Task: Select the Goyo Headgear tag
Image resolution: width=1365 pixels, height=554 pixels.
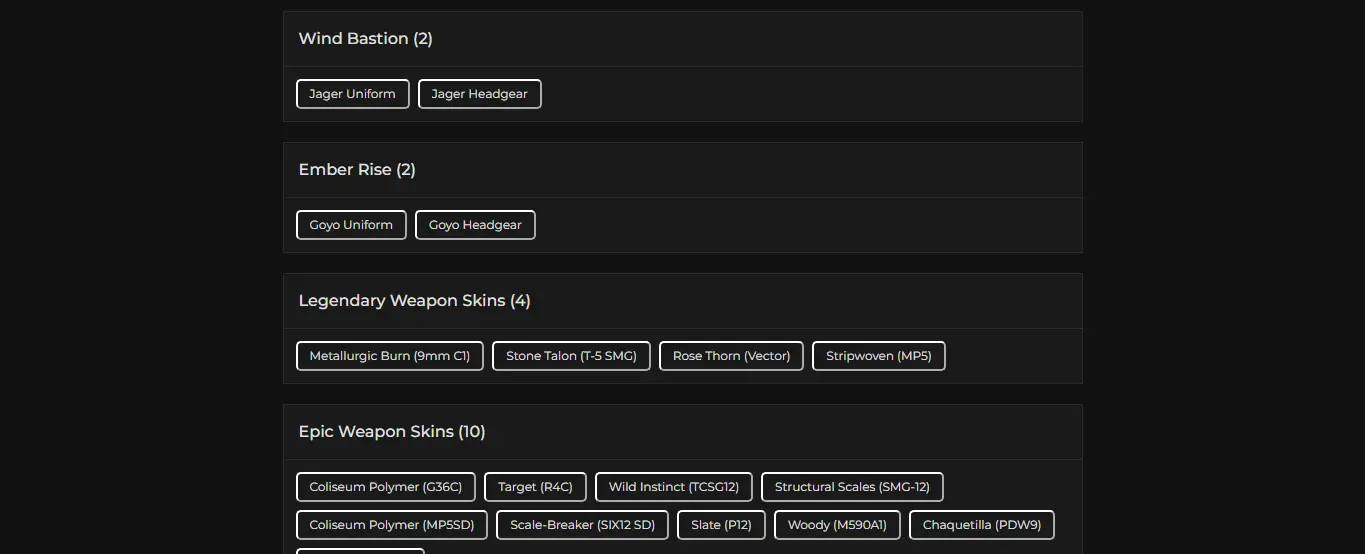Action: tap(475, 225)
